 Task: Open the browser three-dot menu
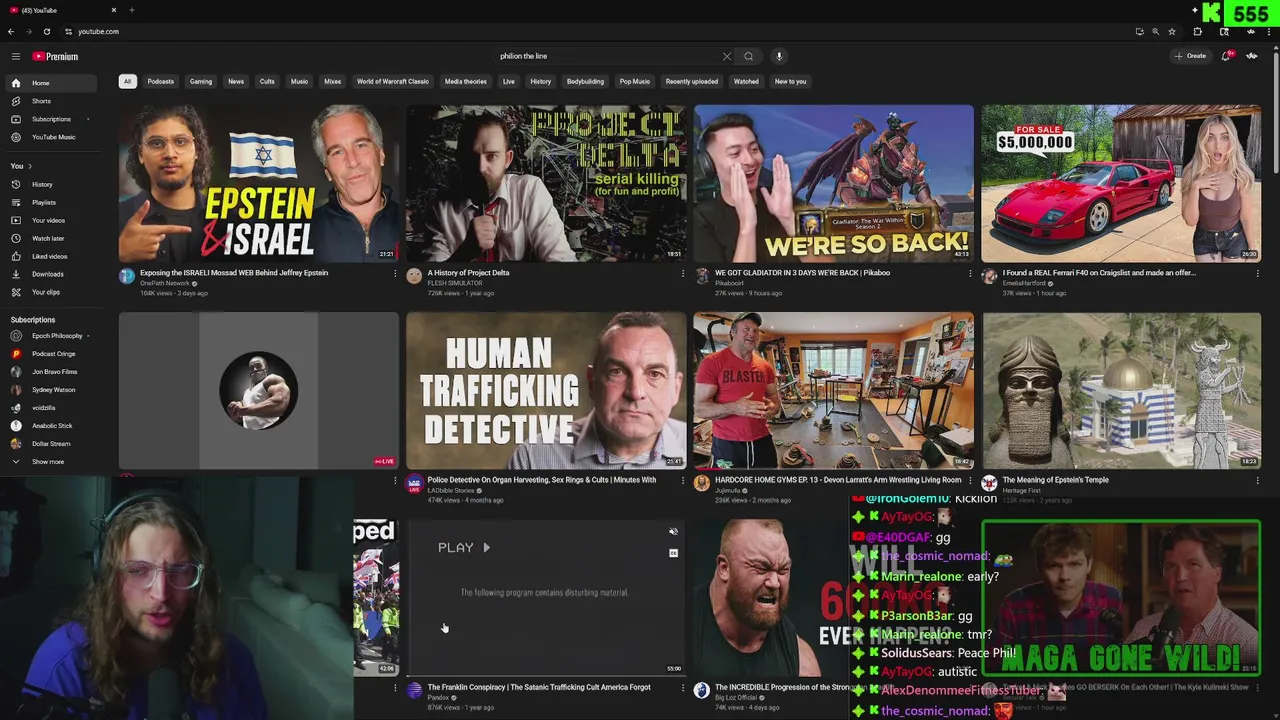[1269, 31]
